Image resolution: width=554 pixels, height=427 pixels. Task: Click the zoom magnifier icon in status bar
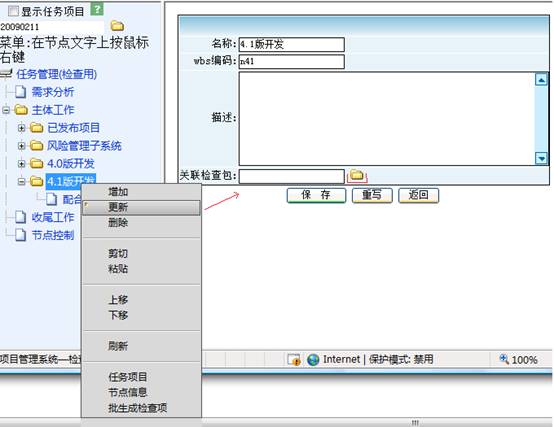(504, 359)
